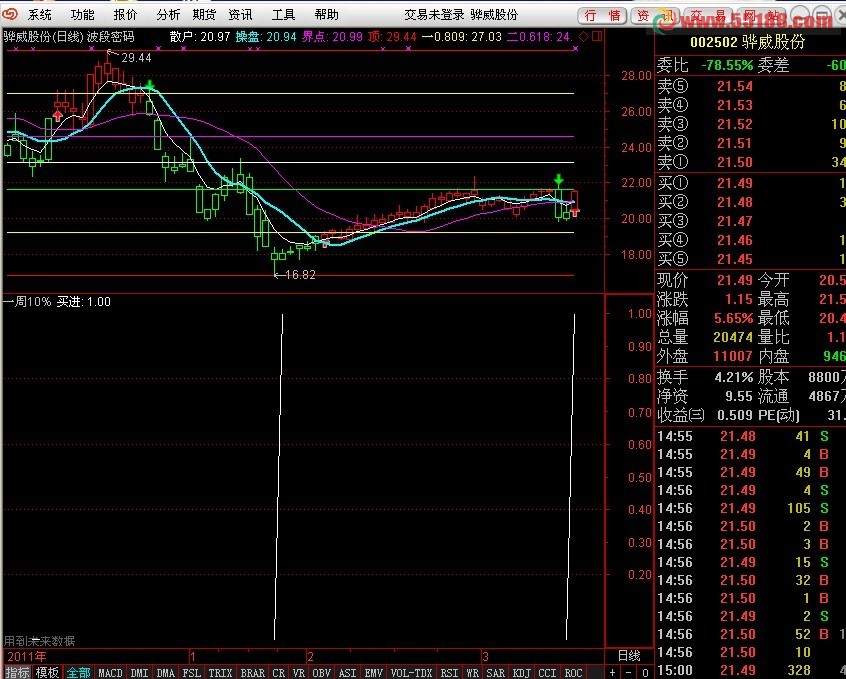
Task: Toggle the KDJ indicator
Action: (520, 673)
